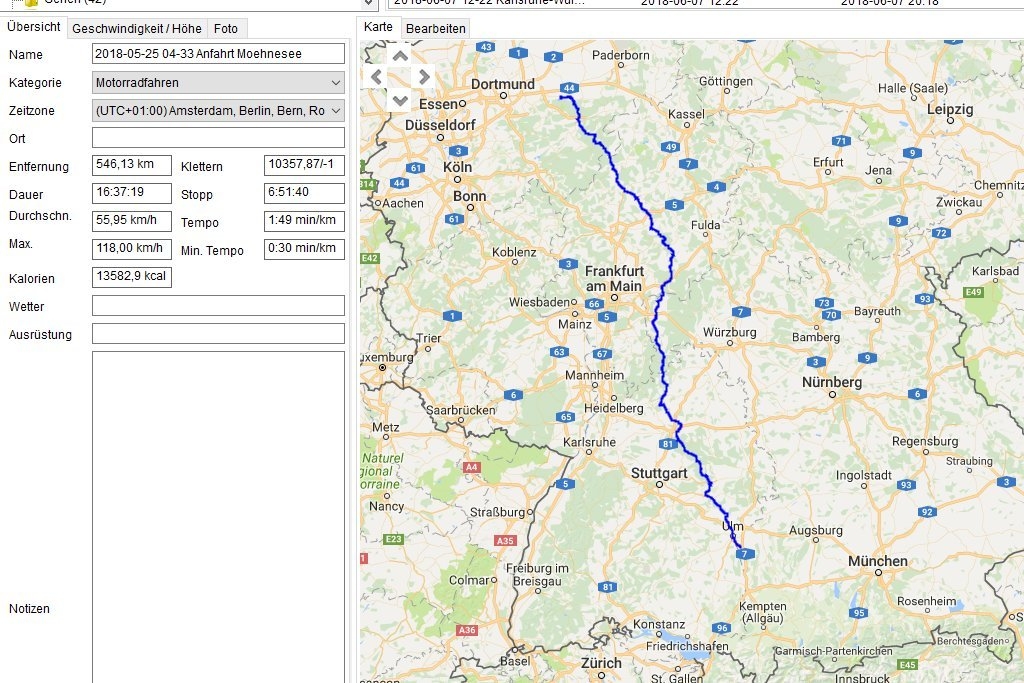Expand the Zeitzone dropdown
Viewport: 1024px width, 683px height.
pos(335,111)
